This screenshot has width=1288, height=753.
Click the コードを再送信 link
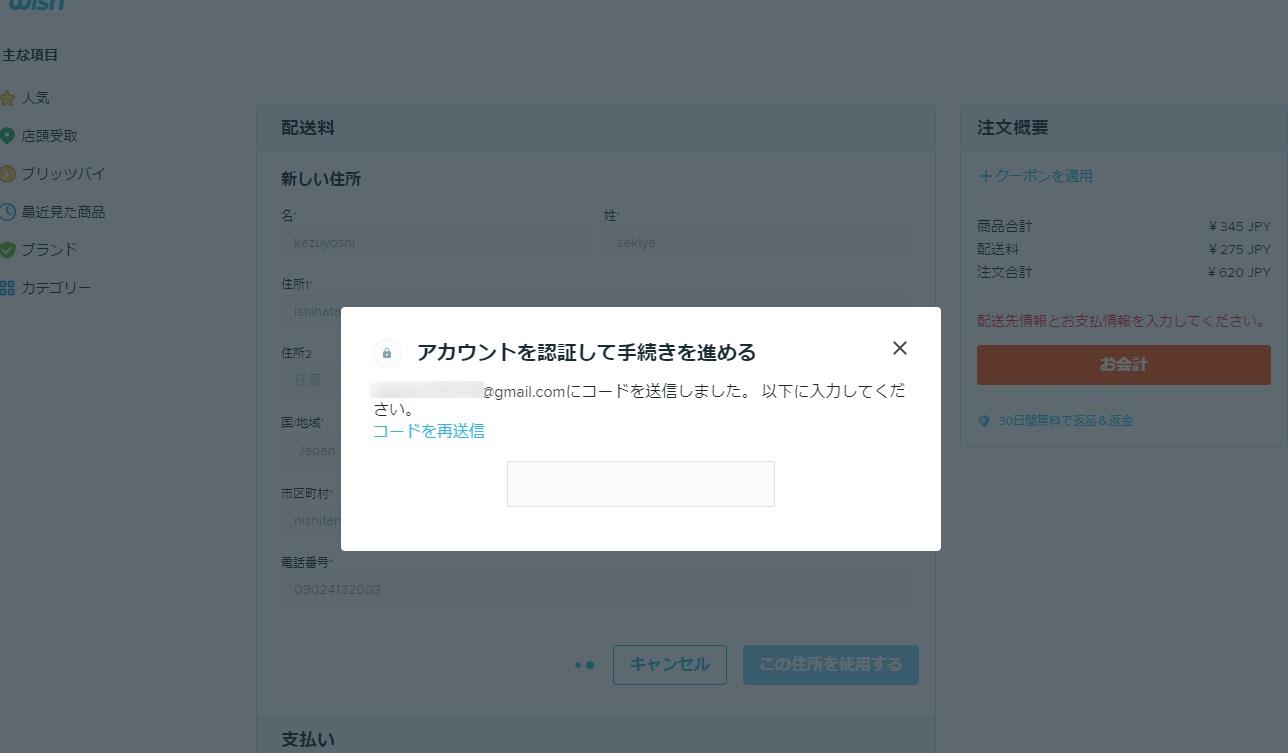(x=428, y=430)
